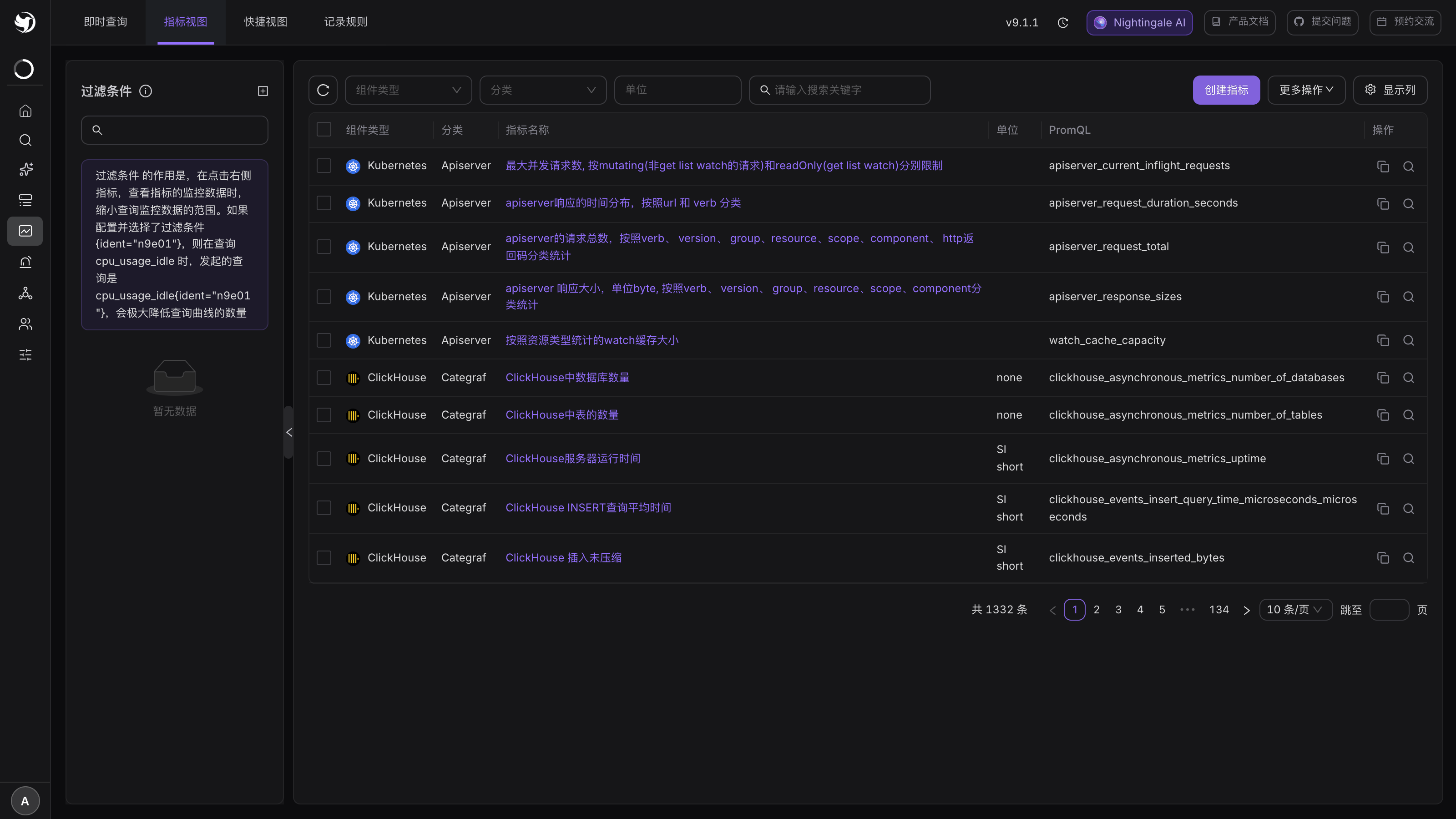The width and height of the screenshot is (1456, 819).
Task: Toggle the select-all header checkbox
Action: 324,129
